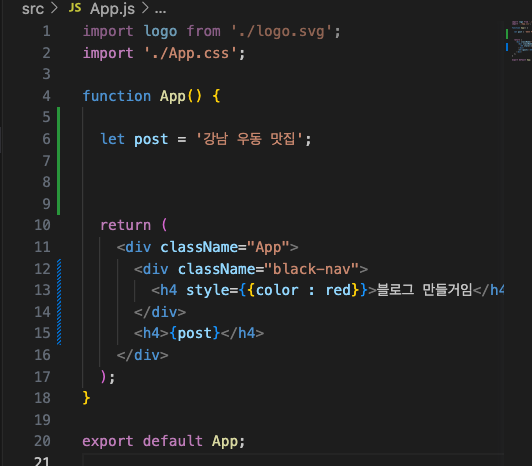Image resolution: width=532 pixels, height=466 pixels.
Task: Click the 'App.js' breadcrumb segment
Action: coord(112,9)
